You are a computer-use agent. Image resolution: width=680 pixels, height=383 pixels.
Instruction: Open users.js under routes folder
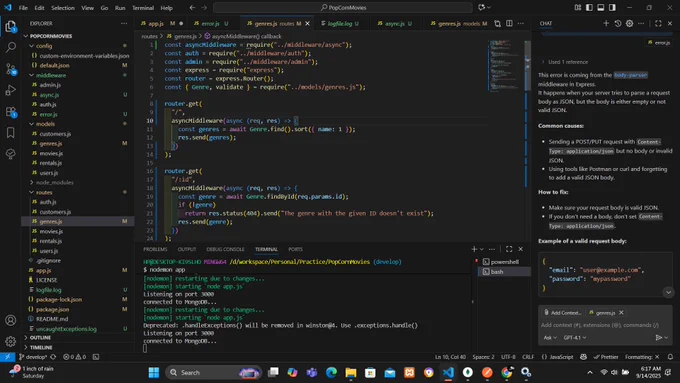point(49,251)
